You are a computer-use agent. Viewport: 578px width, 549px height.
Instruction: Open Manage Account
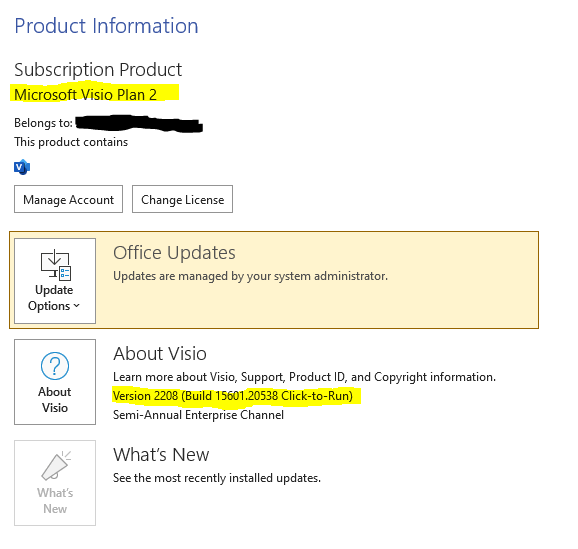[69, 199]
